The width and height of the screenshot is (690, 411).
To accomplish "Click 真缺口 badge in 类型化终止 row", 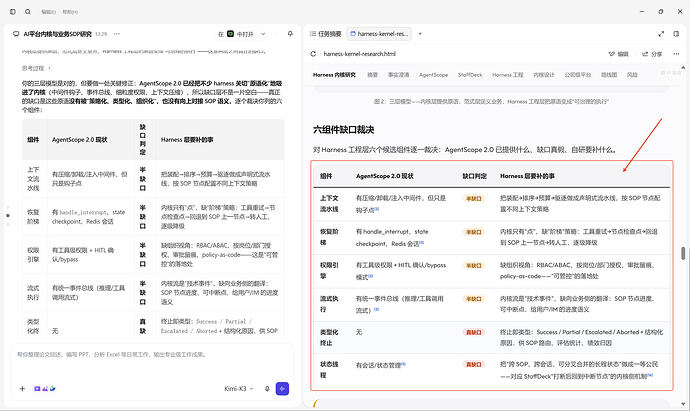I will pyautogui.click(x=473, y=332).
